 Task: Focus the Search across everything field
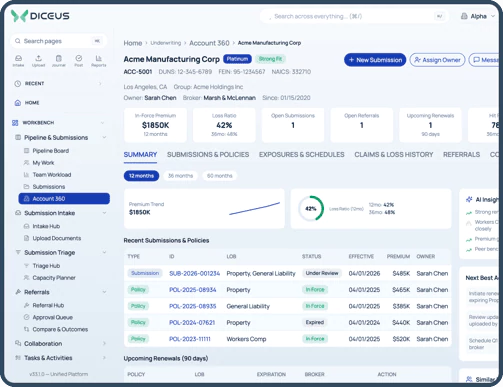pos(355,16)
